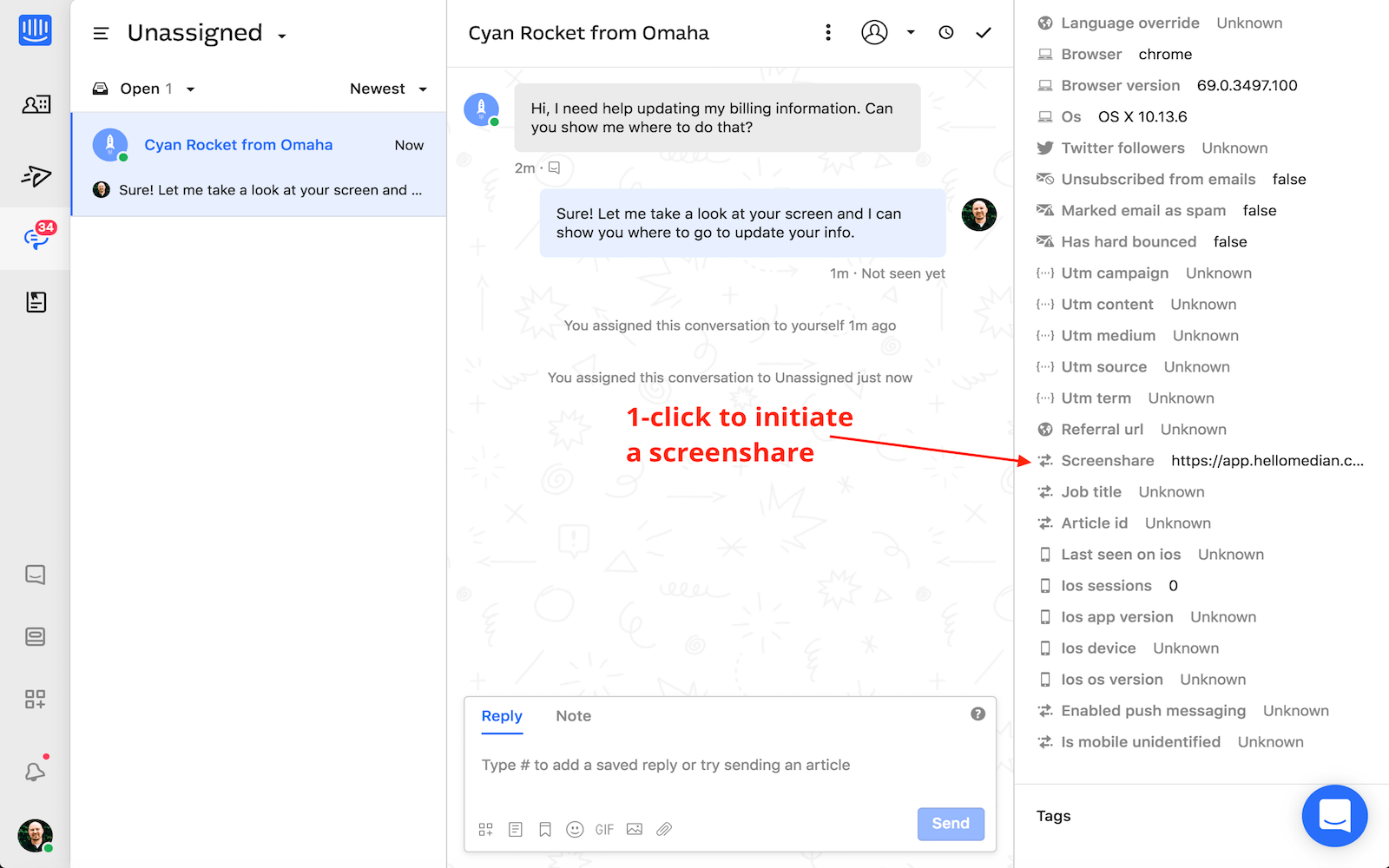
Task: Open the assignee dropdown arrow
Action: (911, 33)
